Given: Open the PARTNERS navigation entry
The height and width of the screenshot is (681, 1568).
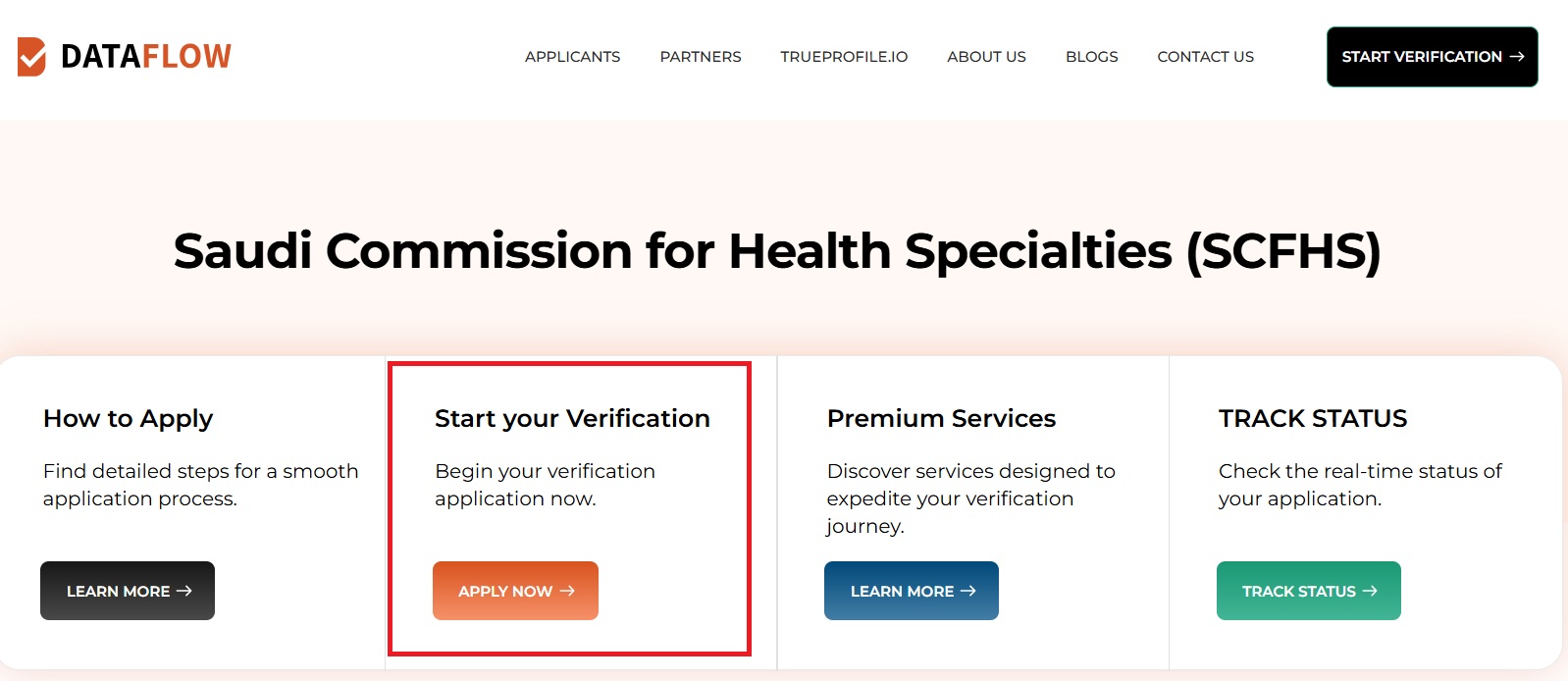Looking at the screenshot, I should pos(700,57).
